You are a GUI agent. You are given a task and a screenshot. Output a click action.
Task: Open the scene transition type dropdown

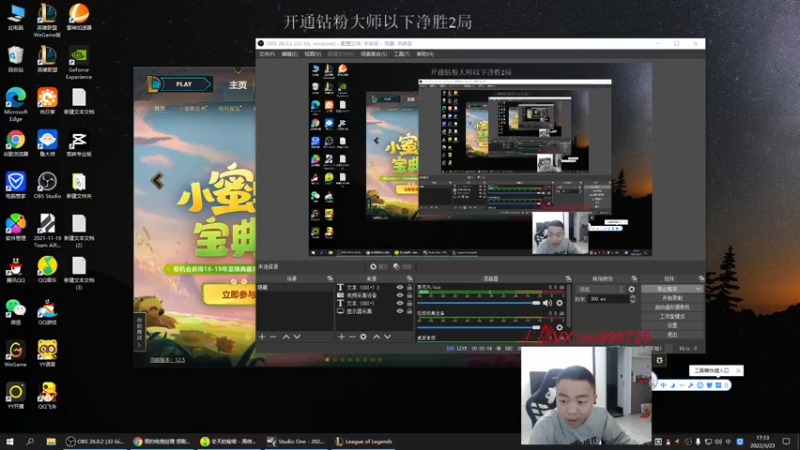point(600,289)
